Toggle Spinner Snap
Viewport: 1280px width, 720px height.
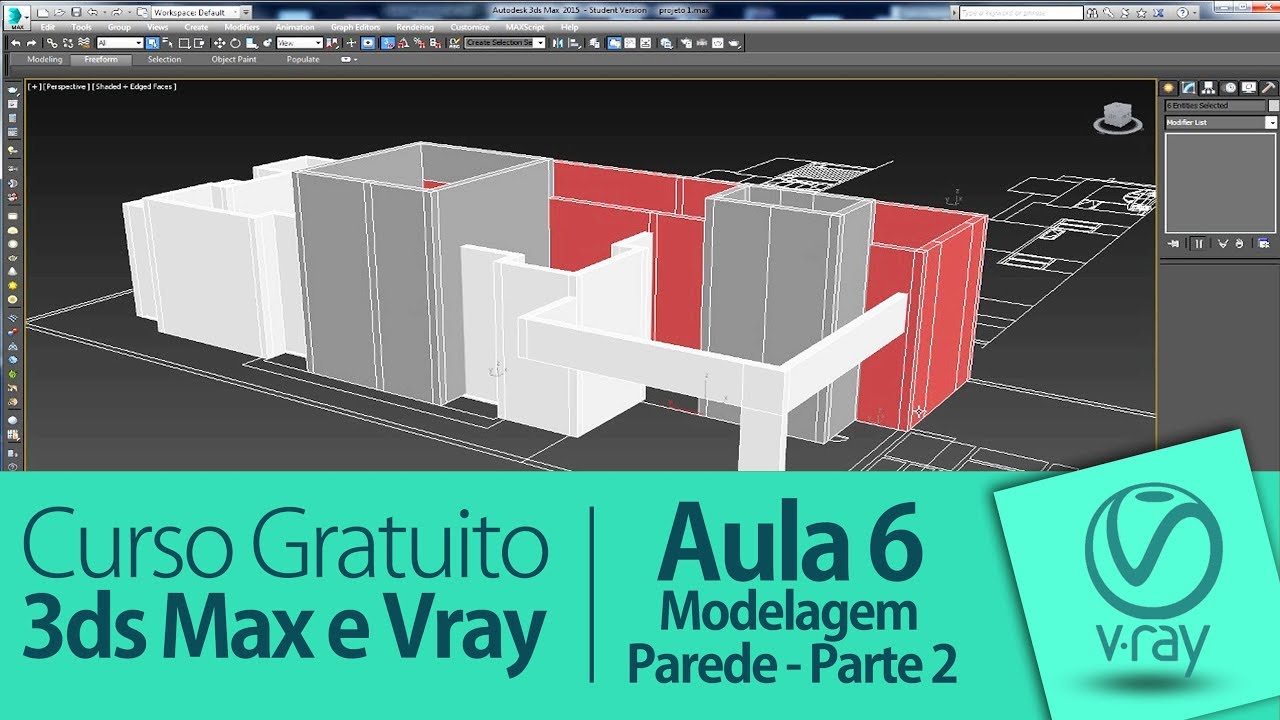[434, 43]
